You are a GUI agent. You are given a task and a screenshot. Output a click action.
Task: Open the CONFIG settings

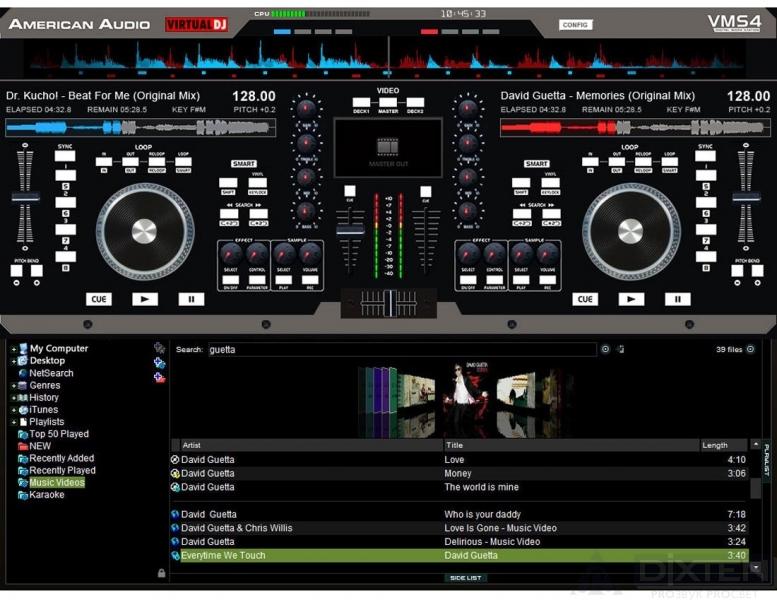coord(575,25)
